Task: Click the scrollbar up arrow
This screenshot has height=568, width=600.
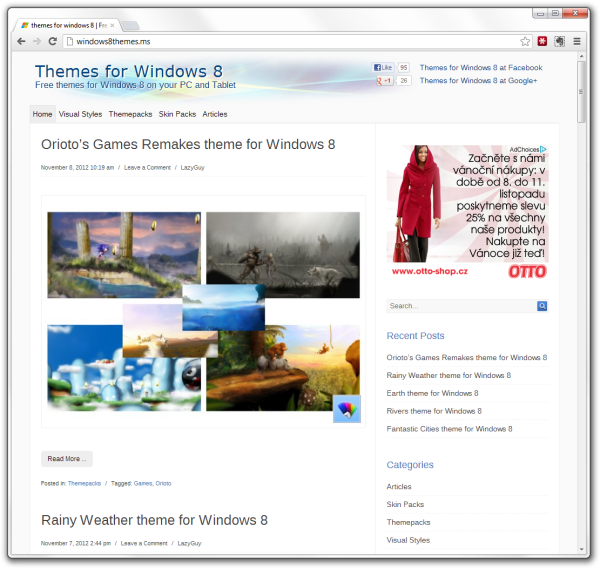Action: (x=582, y=56)
